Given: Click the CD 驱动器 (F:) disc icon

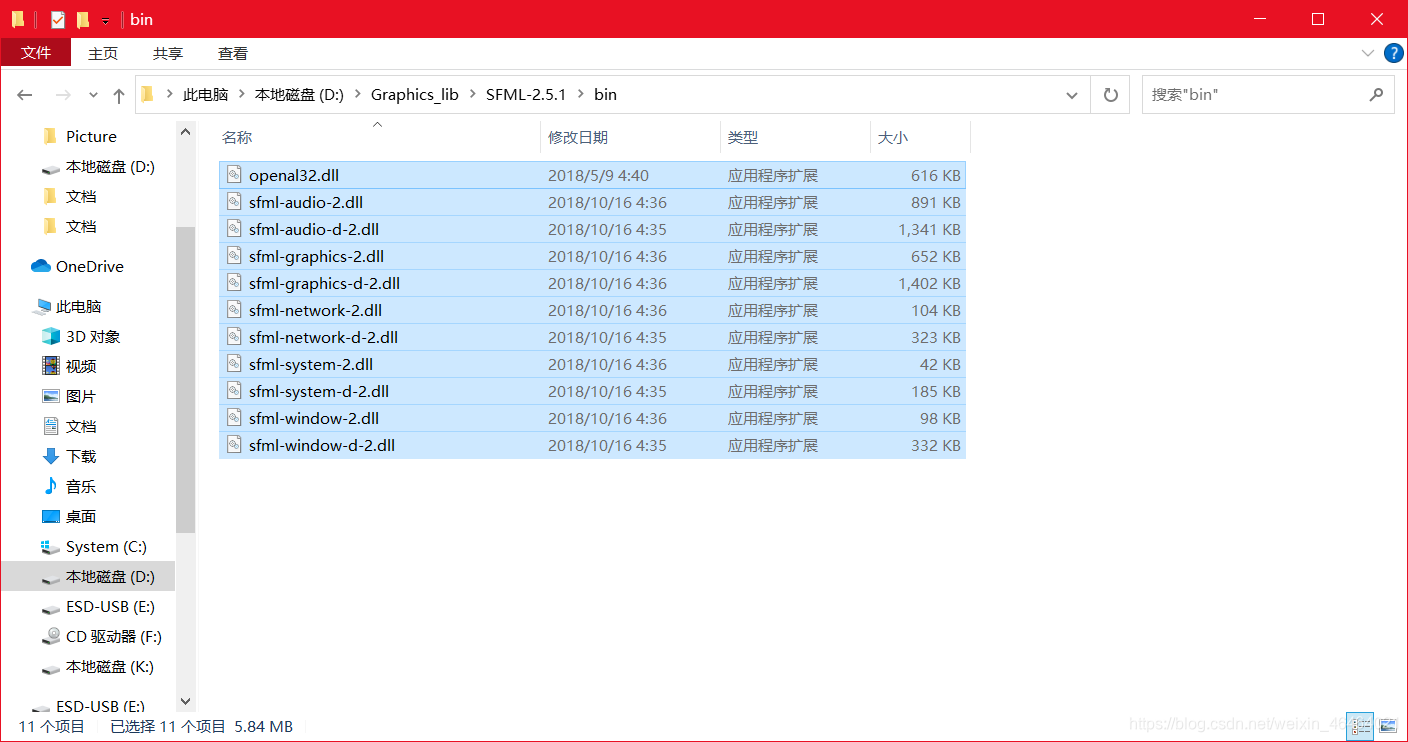Looking at the screenshot, I should click(x=51, y=636).
